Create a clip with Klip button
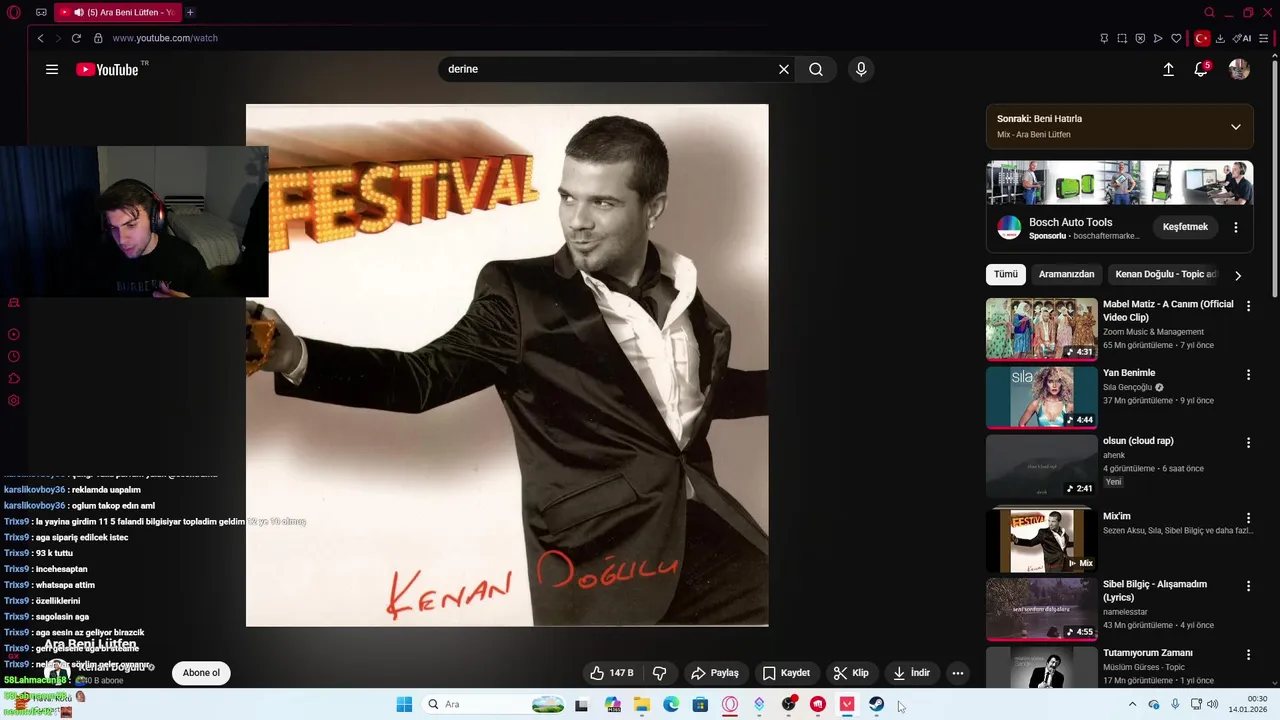This screenshot has width=1280, height=720. click(852, 673)
